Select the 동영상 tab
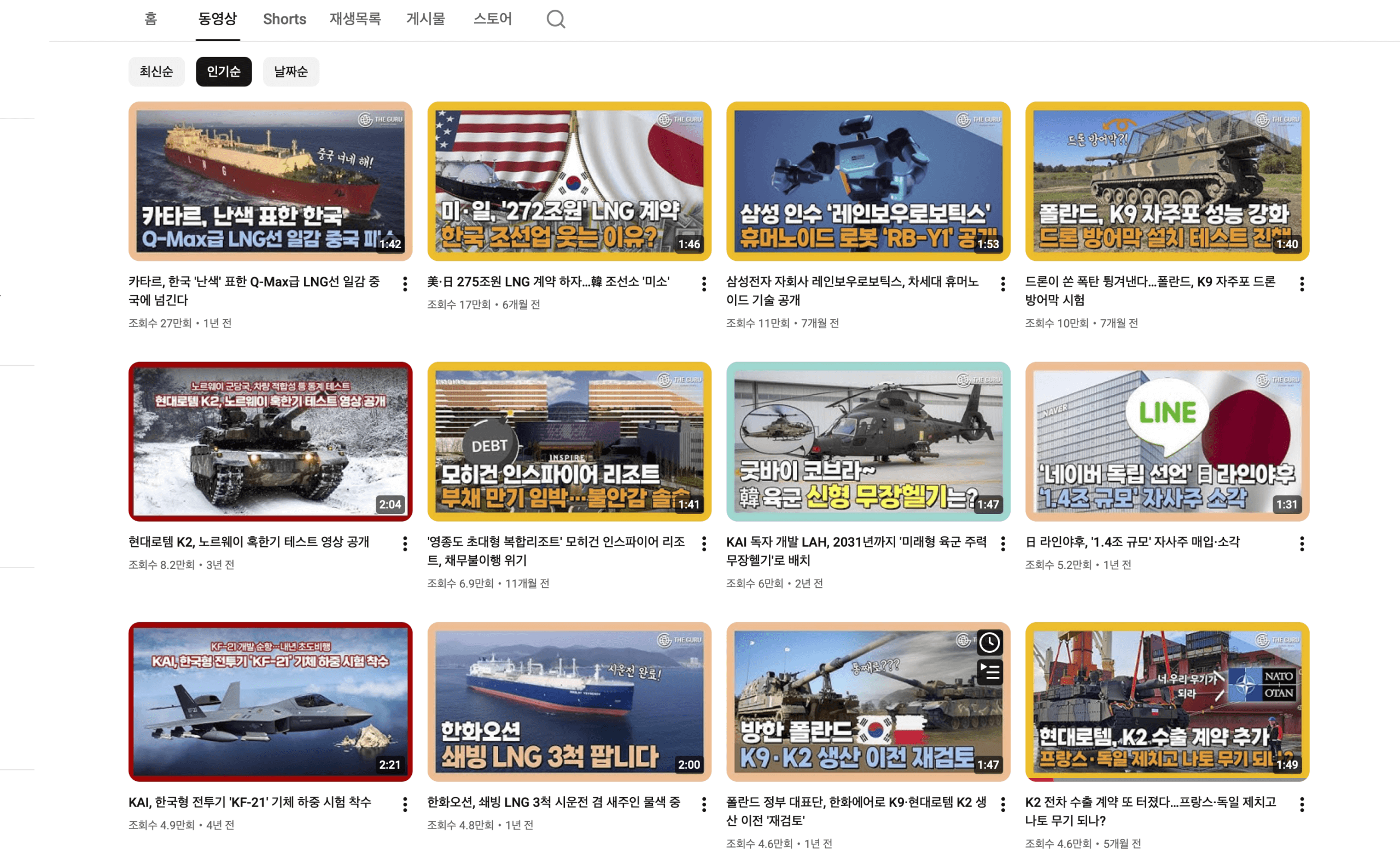Image resolution: width=1400 pixels, height=853 pixels. [x=218, y=19]
